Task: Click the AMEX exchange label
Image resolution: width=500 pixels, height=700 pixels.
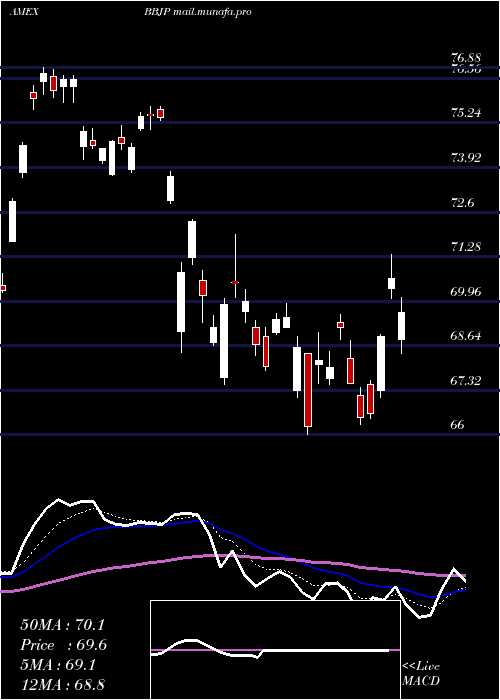Action: pyautogui.click(x=24, y=12)
